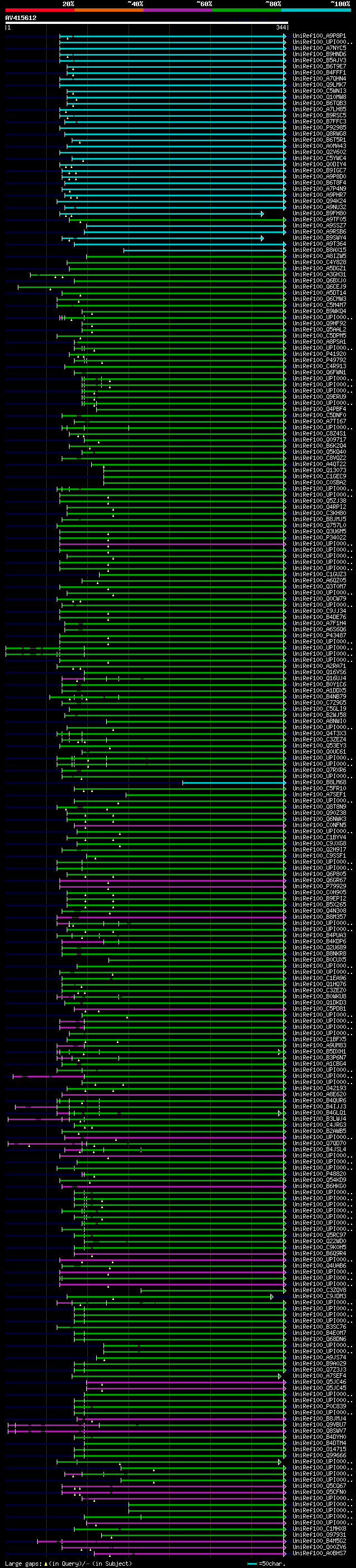Select UniRef100_Q10MW8 entry
Image resolution: width=356 pixels, height=1568 pixels.
(319, 97)
